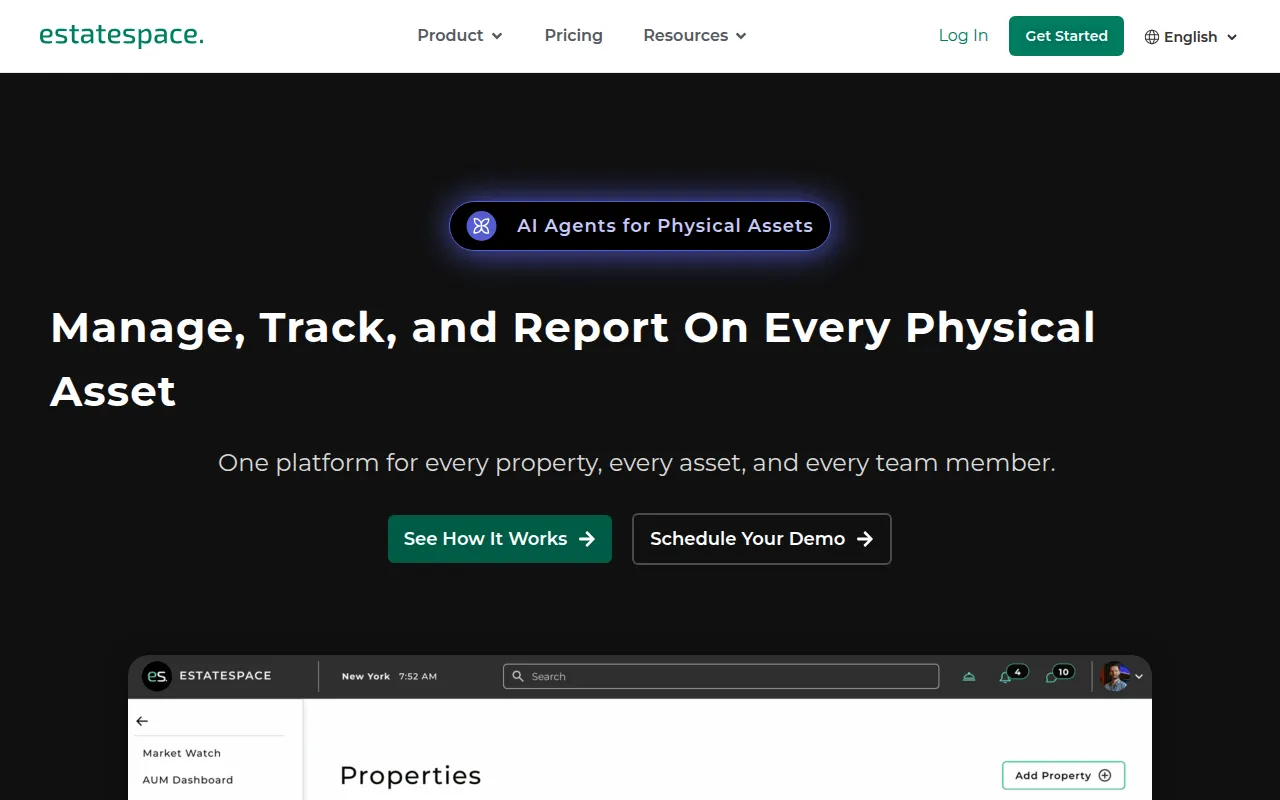This screenshot has height=800, width=1280.
Task: Click arrow icon in See How It Works
Action: [587, 539]
